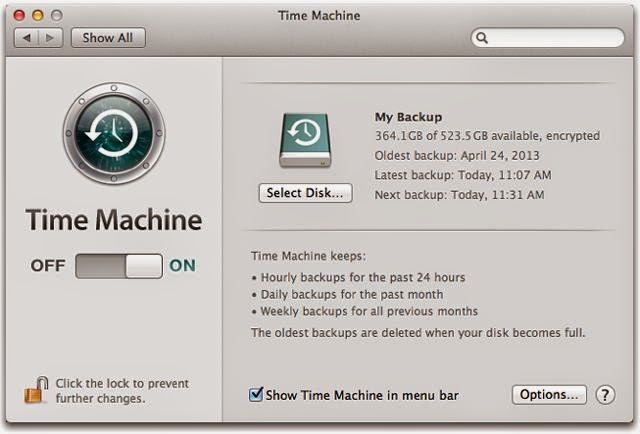Uncheck Show Time Machine in menu bar
The width and height of the screenshot is (640, 434).
click(256, 394)
